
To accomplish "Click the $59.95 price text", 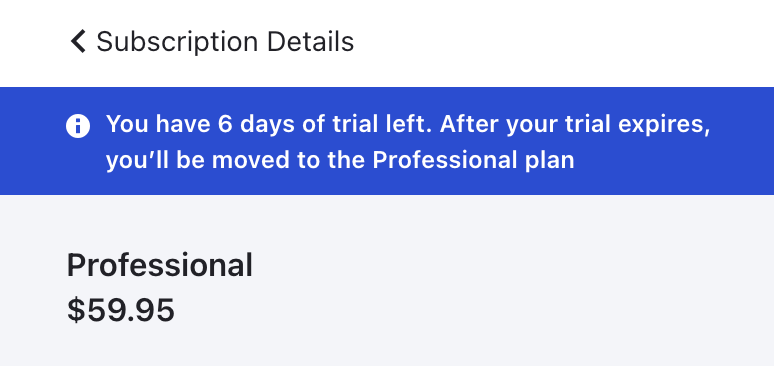I will point(121,310).
